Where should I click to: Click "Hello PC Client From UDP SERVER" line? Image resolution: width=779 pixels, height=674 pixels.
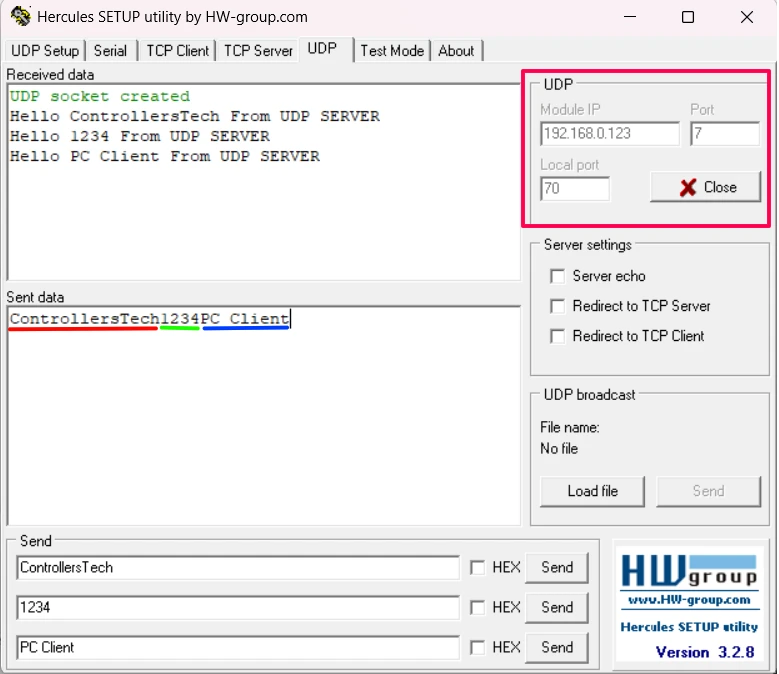[165, 156]
